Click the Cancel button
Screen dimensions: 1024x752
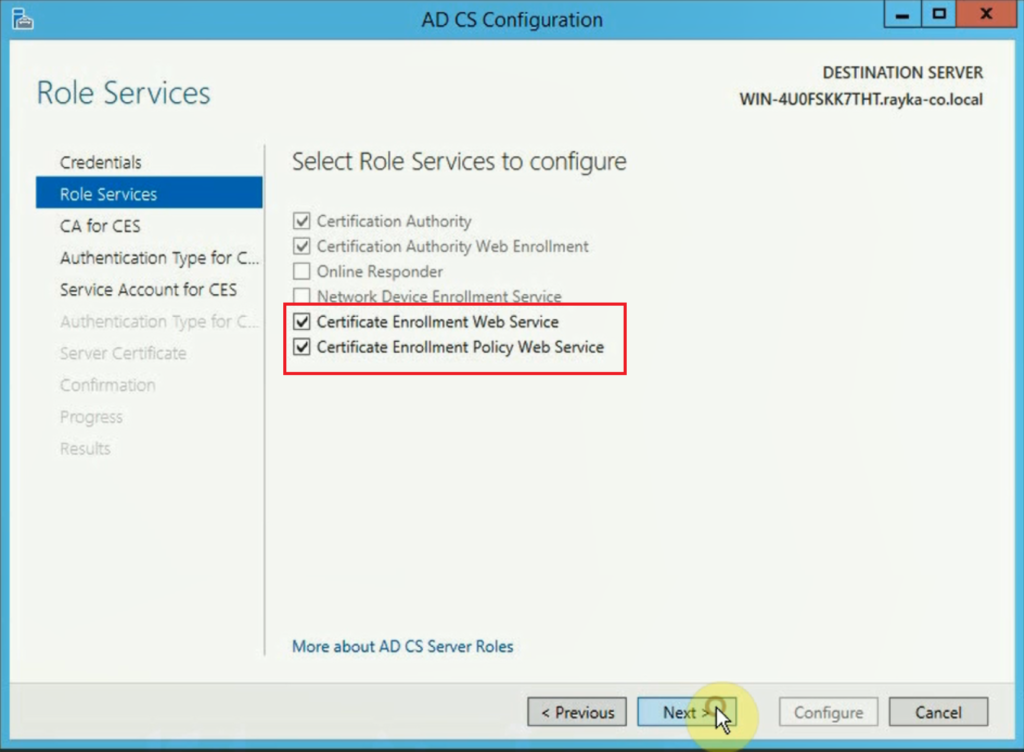pos(938,712)
